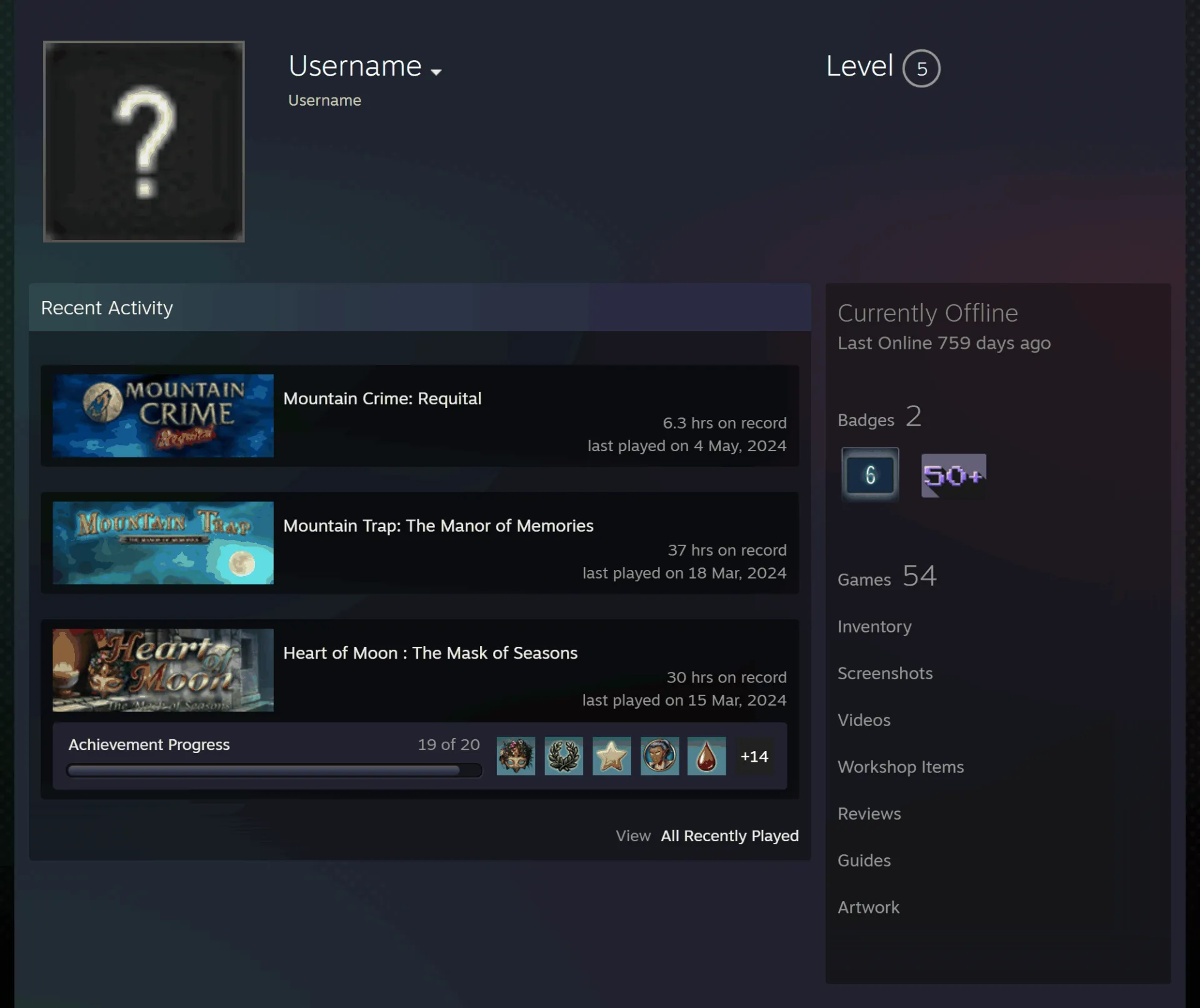Open the Workshop Items page
Viewport: 1200px width, 1008px height.
tap(901, 767)
